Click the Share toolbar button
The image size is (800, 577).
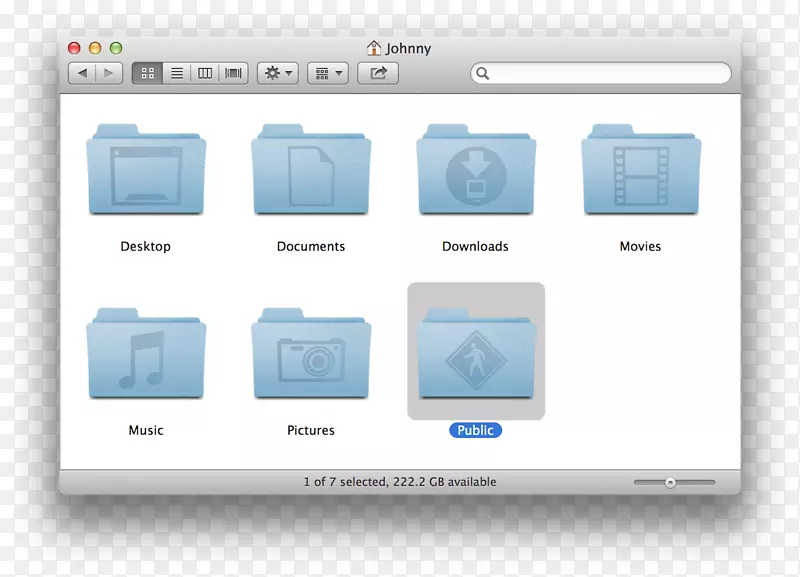click(378, 73)
